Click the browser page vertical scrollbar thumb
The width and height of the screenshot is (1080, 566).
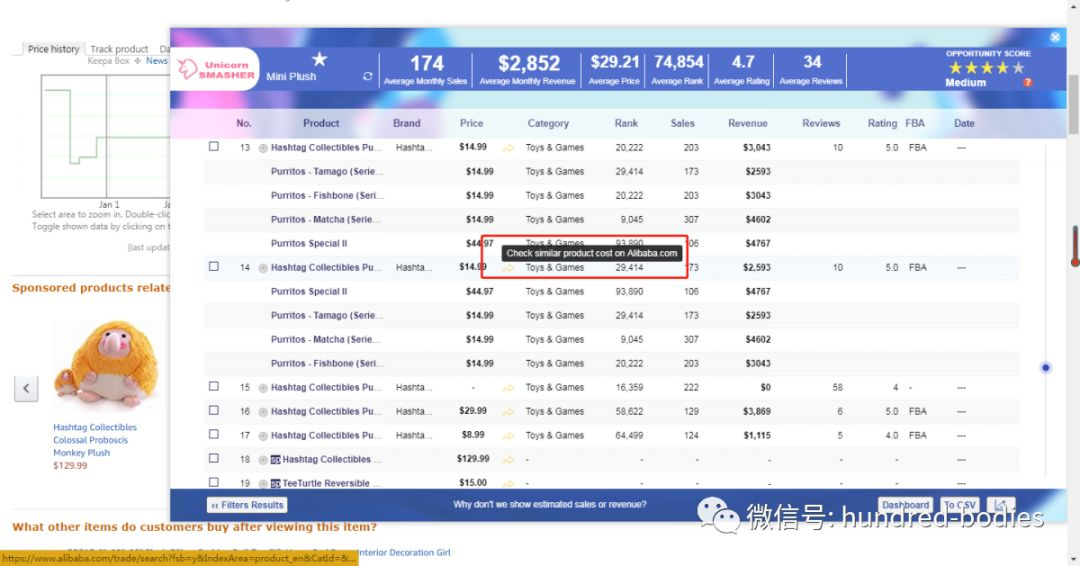click(x=1074, y=105)
